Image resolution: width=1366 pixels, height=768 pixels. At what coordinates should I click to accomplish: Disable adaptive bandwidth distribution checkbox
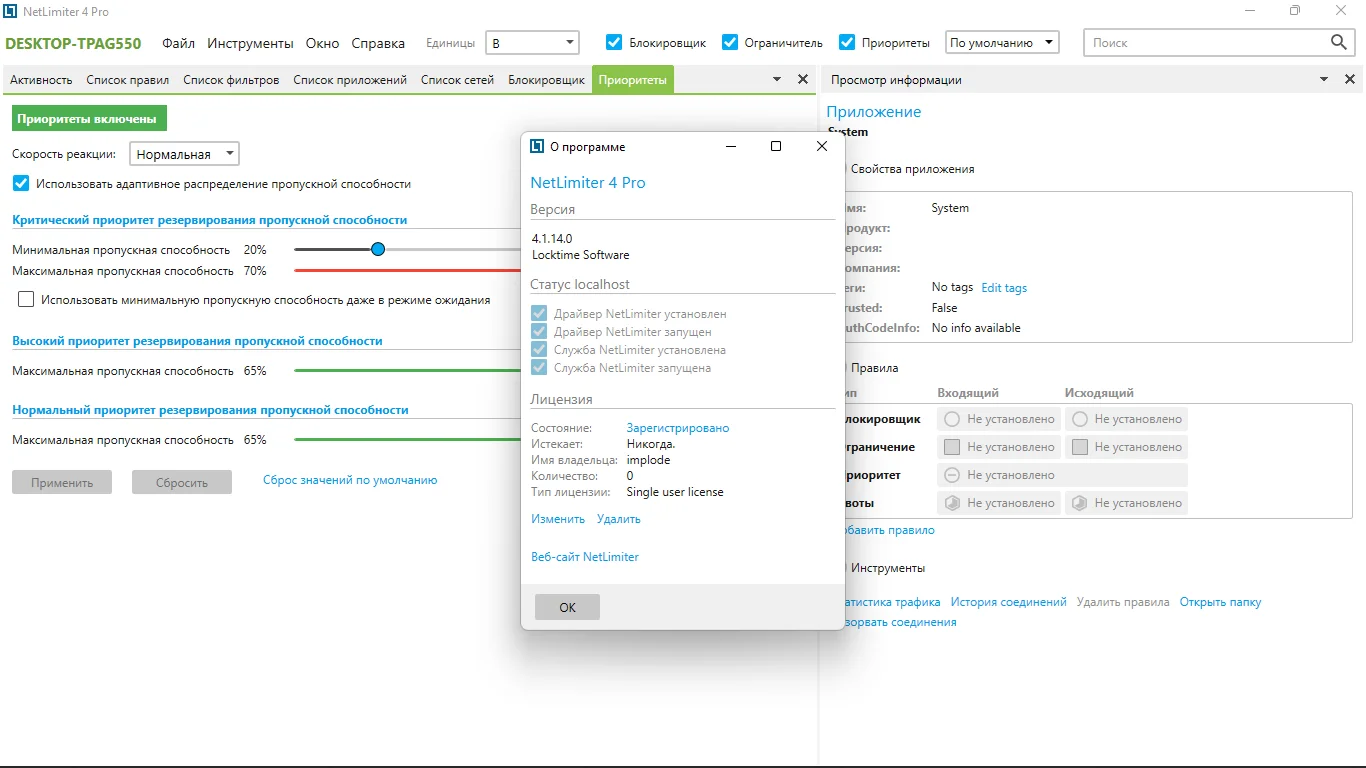point(21,183)
